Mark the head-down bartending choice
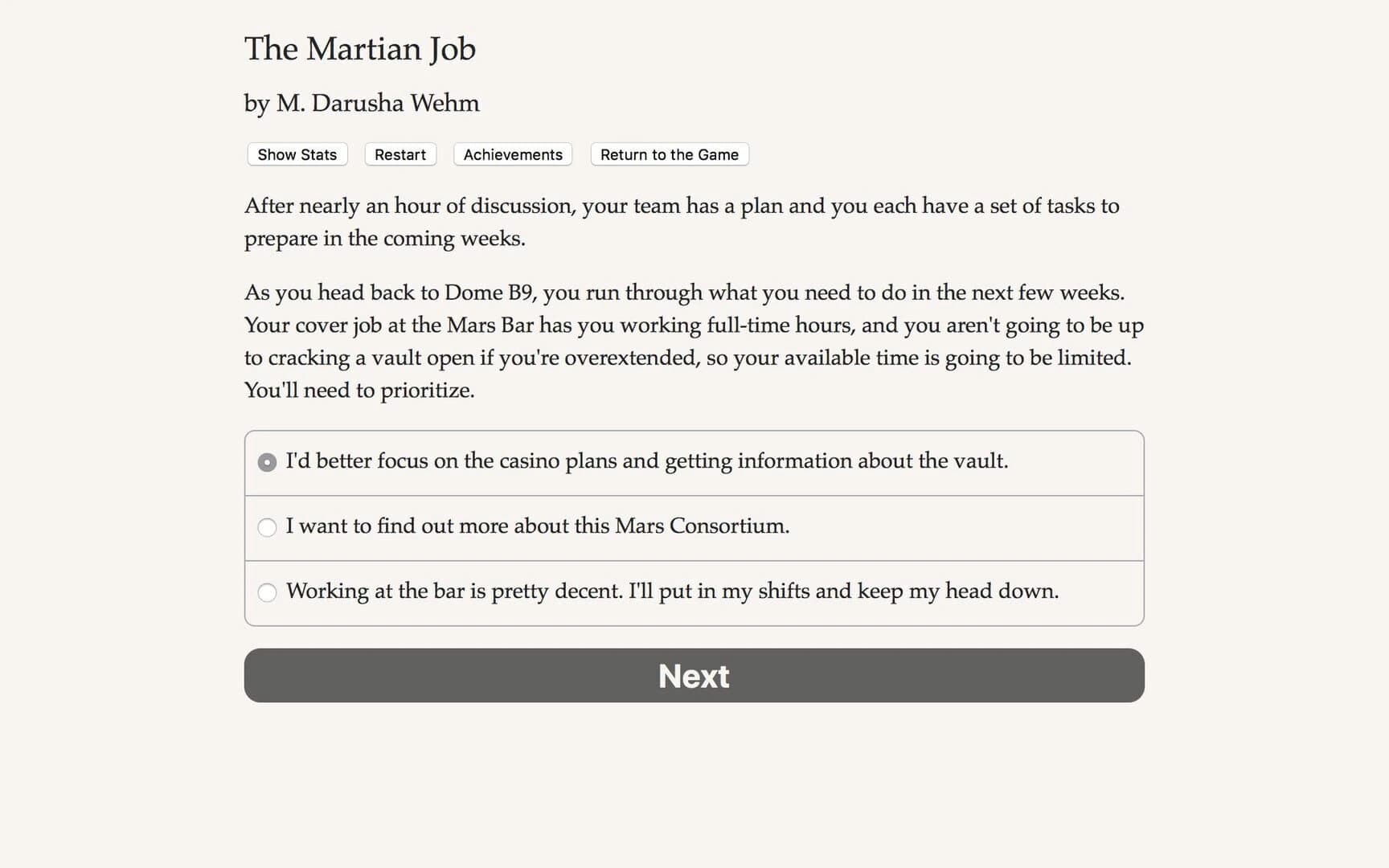 click(x=267, y=592)
